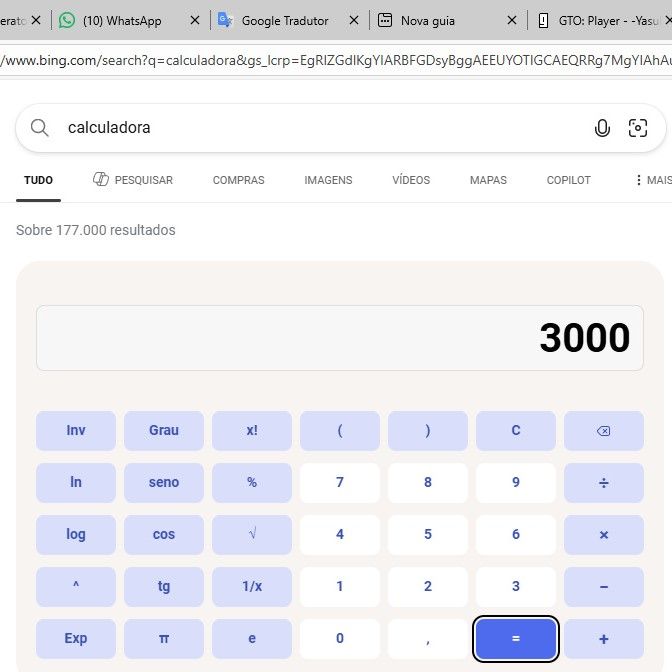Click the calculator result display showing 3000
The width and height of the screenshot is (672, 672).
[340, 338]
